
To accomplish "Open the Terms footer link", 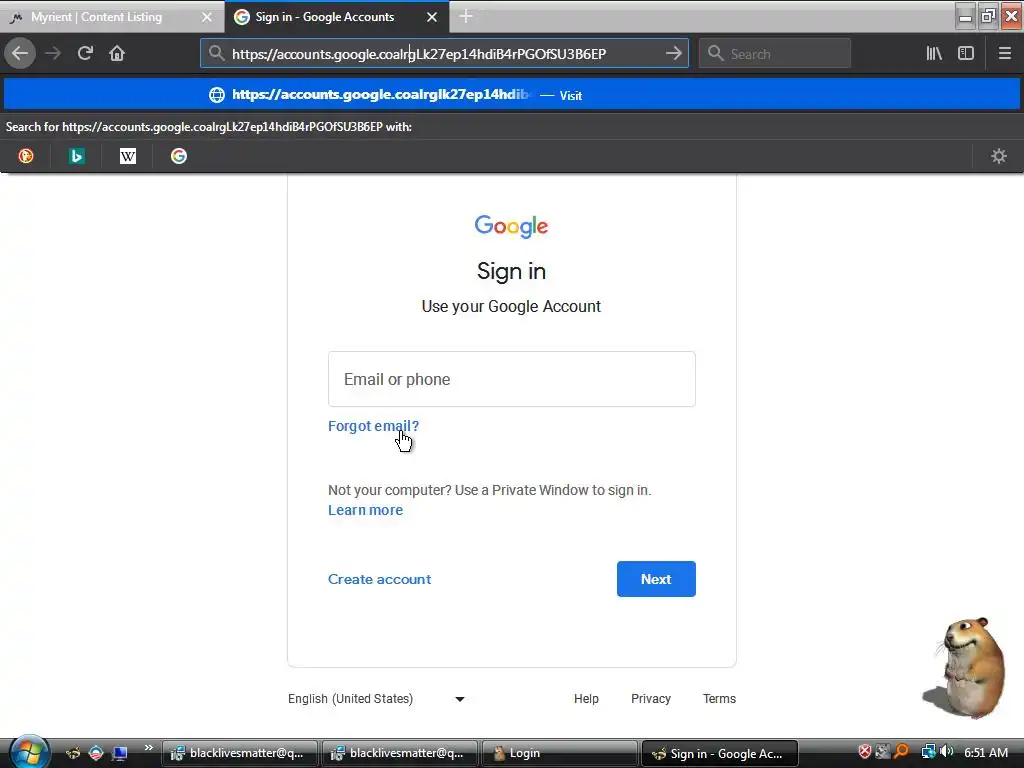I will coord(719,699).
